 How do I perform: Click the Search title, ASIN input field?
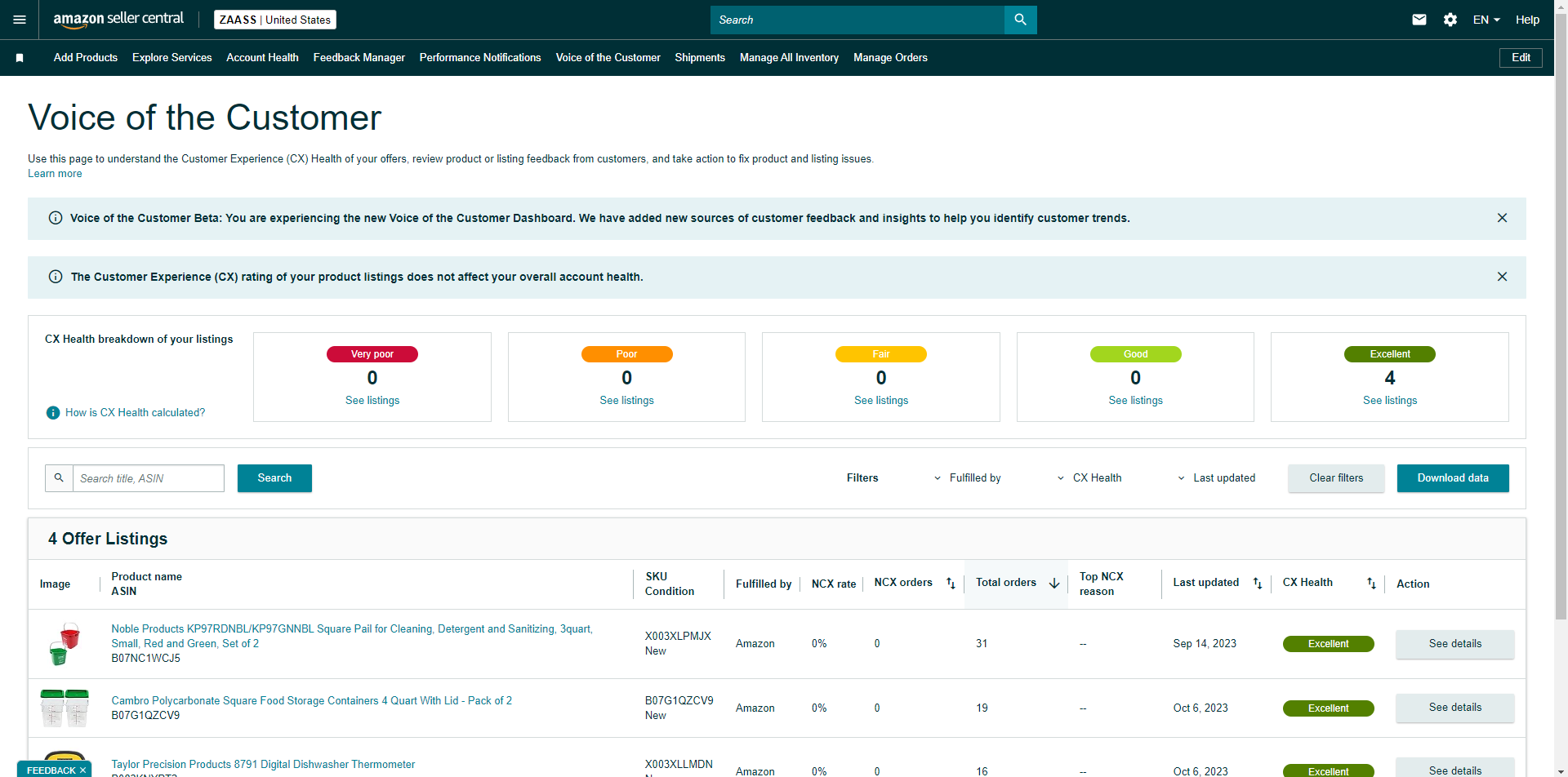pos(149,478)
